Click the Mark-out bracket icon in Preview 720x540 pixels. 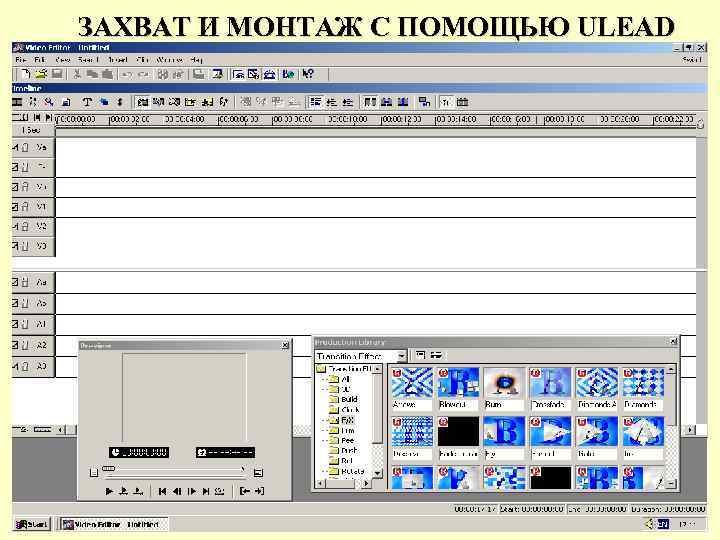(259, 491)
